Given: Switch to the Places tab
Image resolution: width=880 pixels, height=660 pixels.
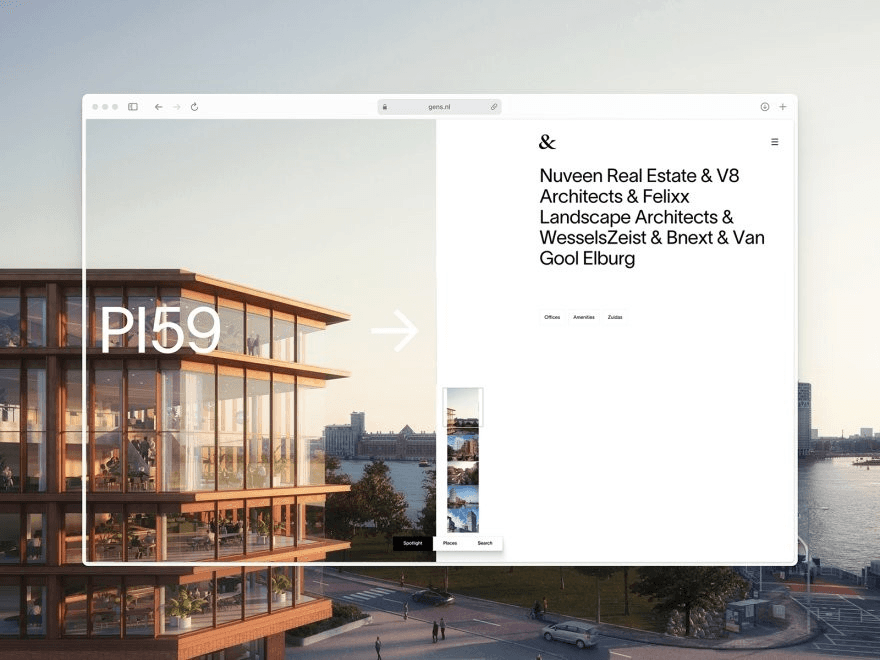Looking at the screenshot, I should [x=450, y=543].
